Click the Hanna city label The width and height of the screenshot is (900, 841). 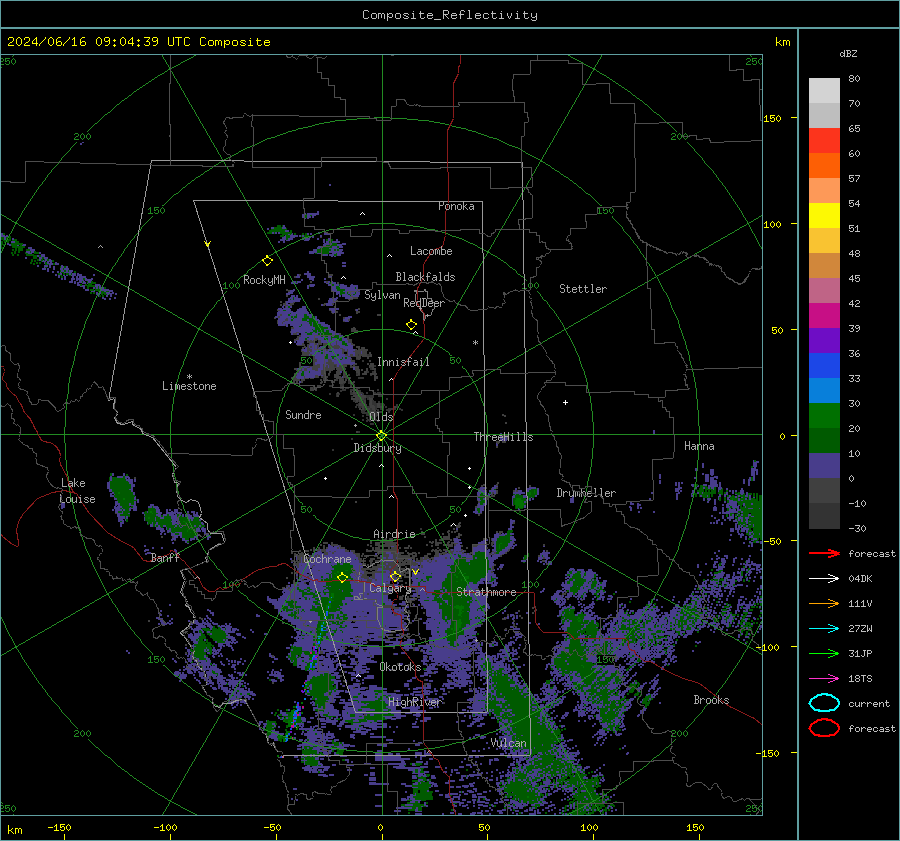pyautogui.click(x=699, y=446)
